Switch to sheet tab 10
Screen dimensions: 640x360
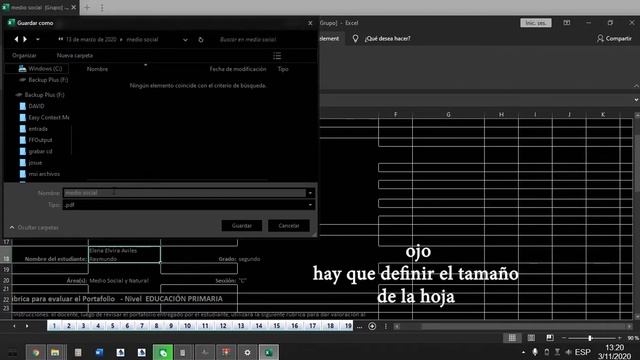[187, 326]
